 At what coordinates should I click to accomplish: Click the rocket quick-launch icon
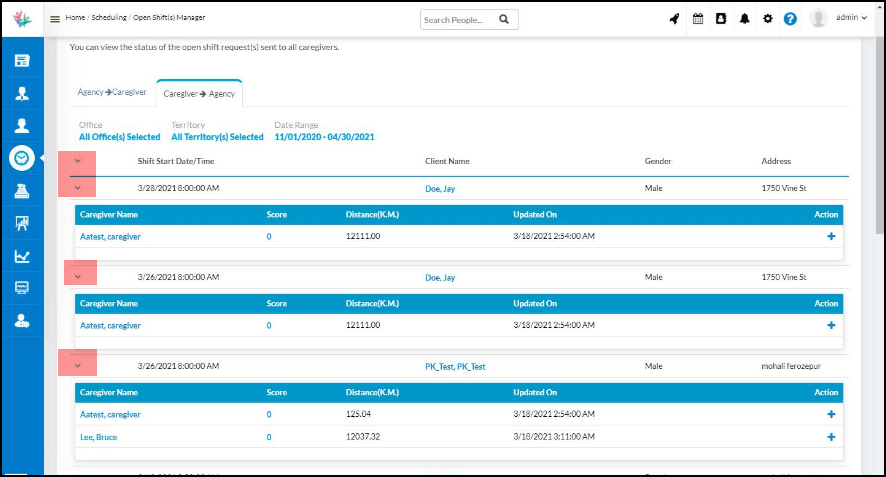(x=676, y=19)
